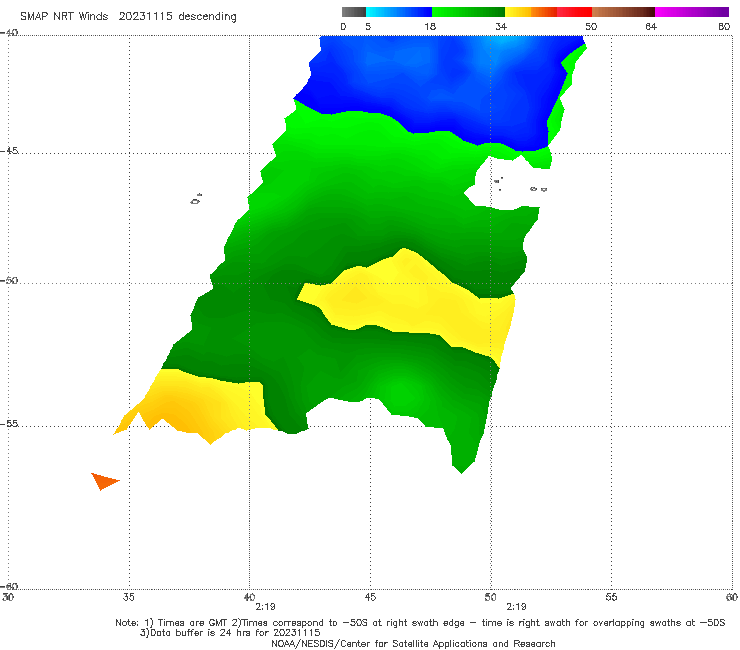Click the word "descending" in the title
Viewport: 740px width, 650px height.
[x=207, y=17]
